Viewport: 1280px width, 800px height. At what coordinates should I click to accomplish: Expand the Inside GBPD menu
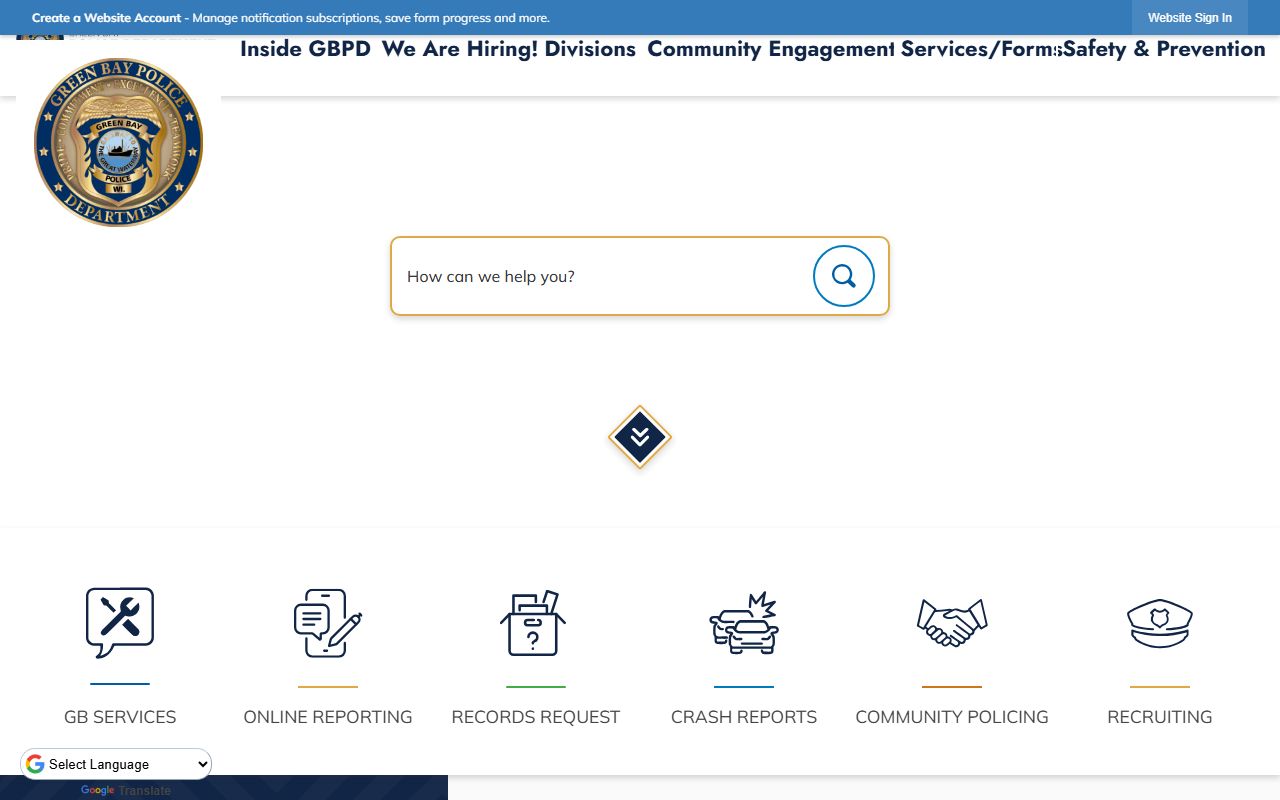[x=305, y=49]
